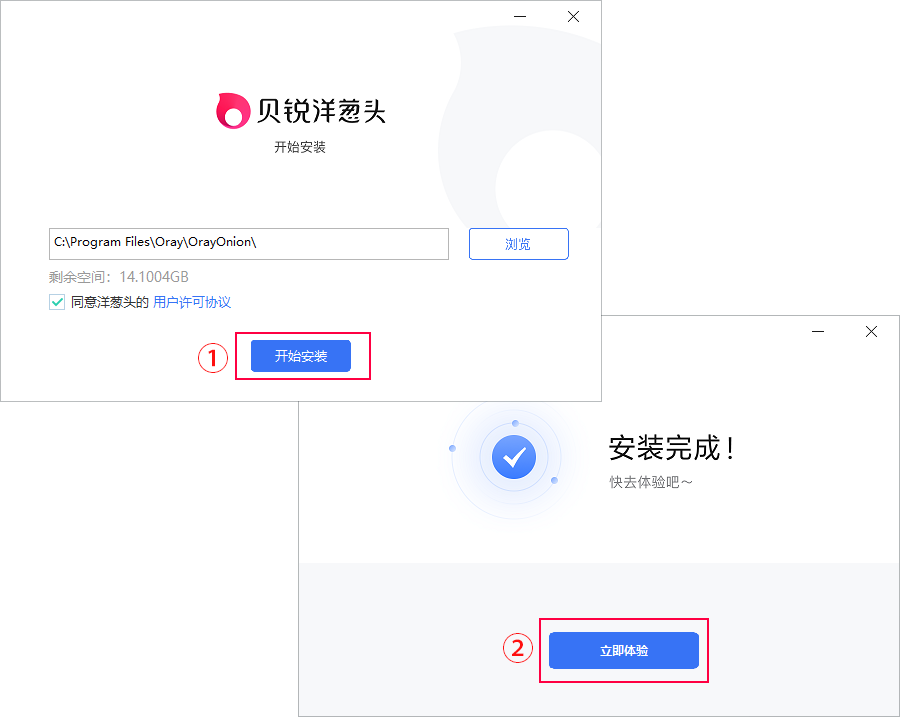Click the 安装完成！ heading
Image resolution: width=900 pixels, height=717 pixels.
pos(672,448)
